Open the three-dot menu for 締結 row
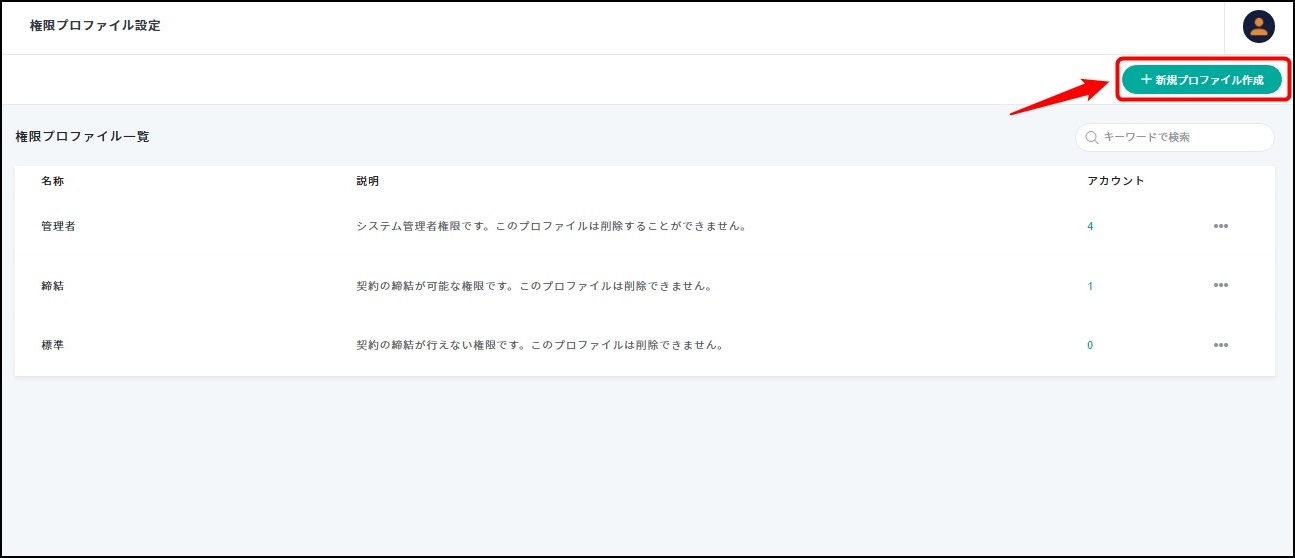 click(x=1221, y=286)
